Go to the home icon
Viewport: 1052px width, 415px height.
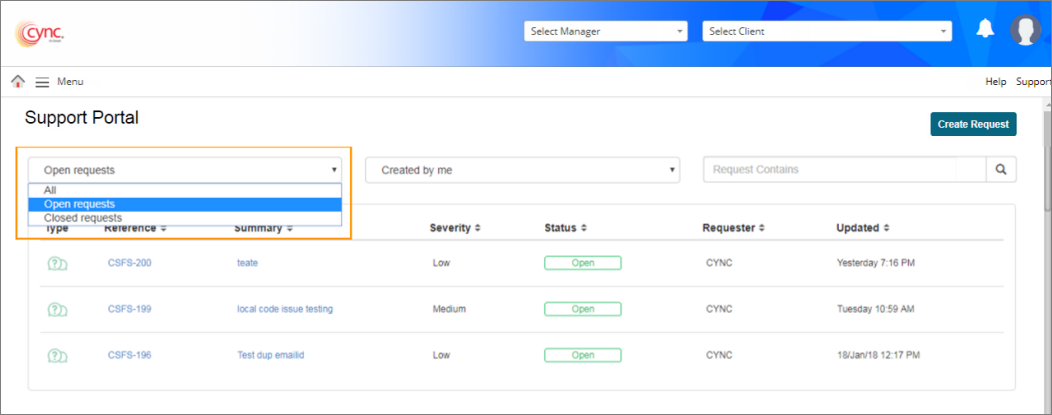pyautogui.click(x=18, y=82)
